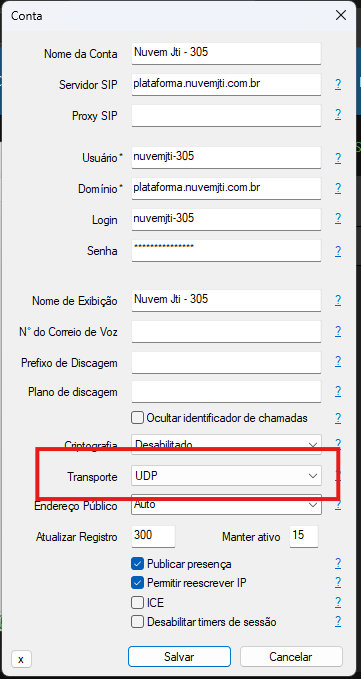The height and width of the screenshot is (679, 361).
Task: Click the N° do Correio de Voz field
Action: 226,332
